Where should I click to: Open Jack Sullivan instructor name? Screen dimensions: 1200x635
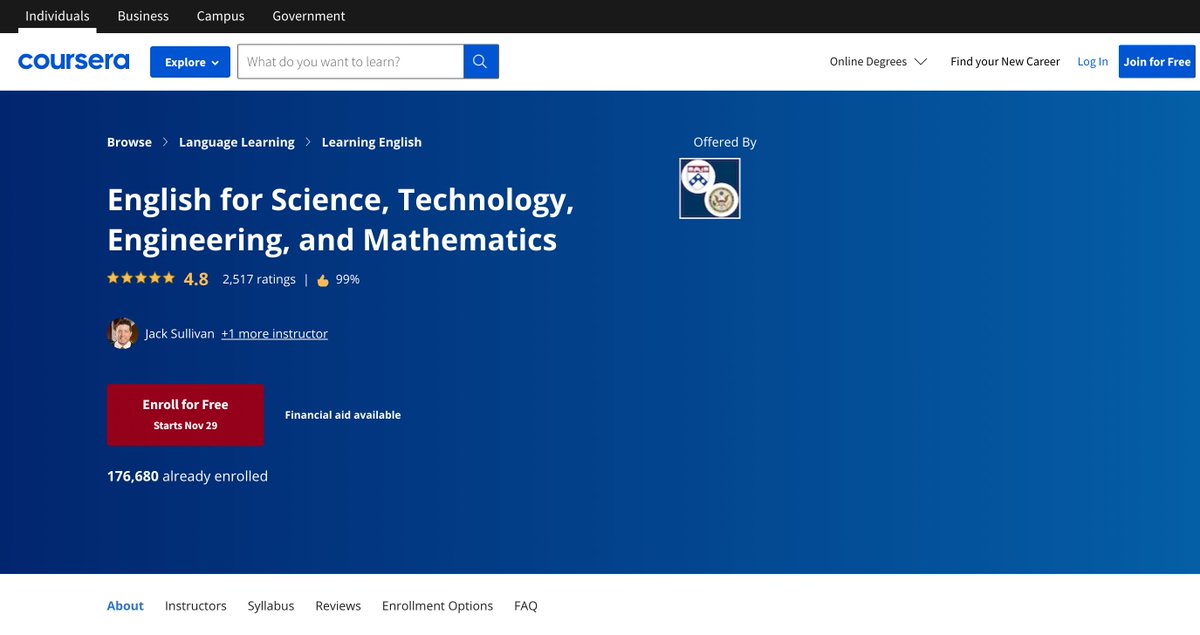tap(179, 334)
